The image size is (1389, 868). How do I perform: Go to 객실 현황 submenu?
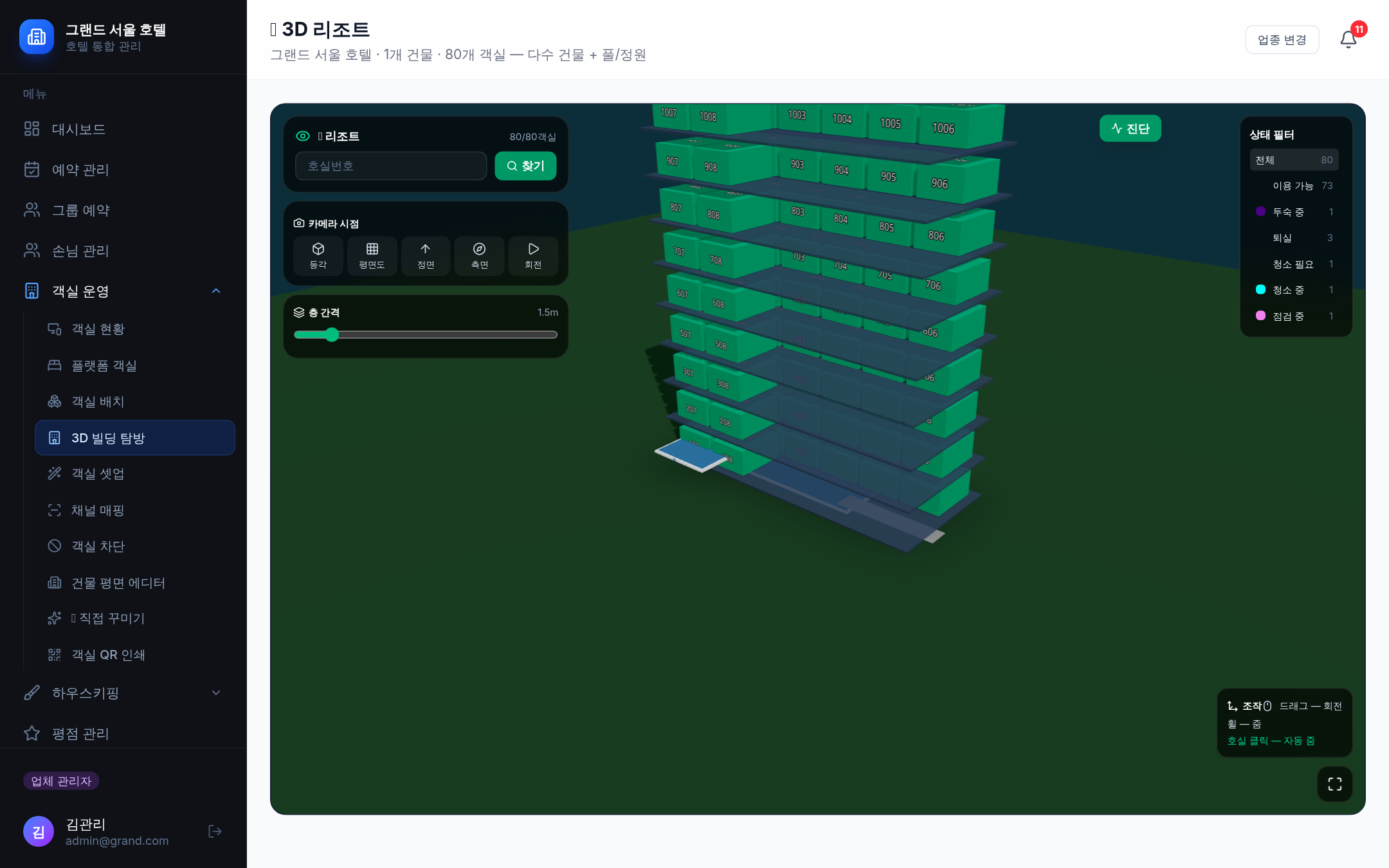pyautogui.click(x=135, y=329)
